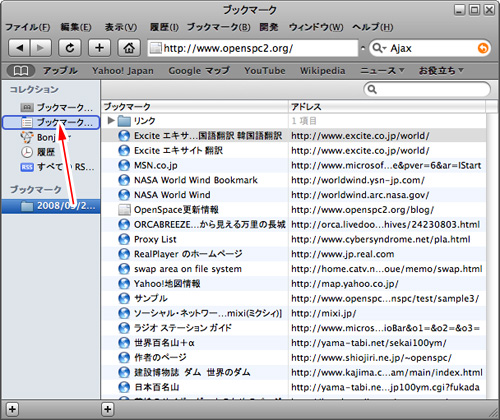Open the 履歴(I) menu

pyautogui.click(x=164, y=27)
